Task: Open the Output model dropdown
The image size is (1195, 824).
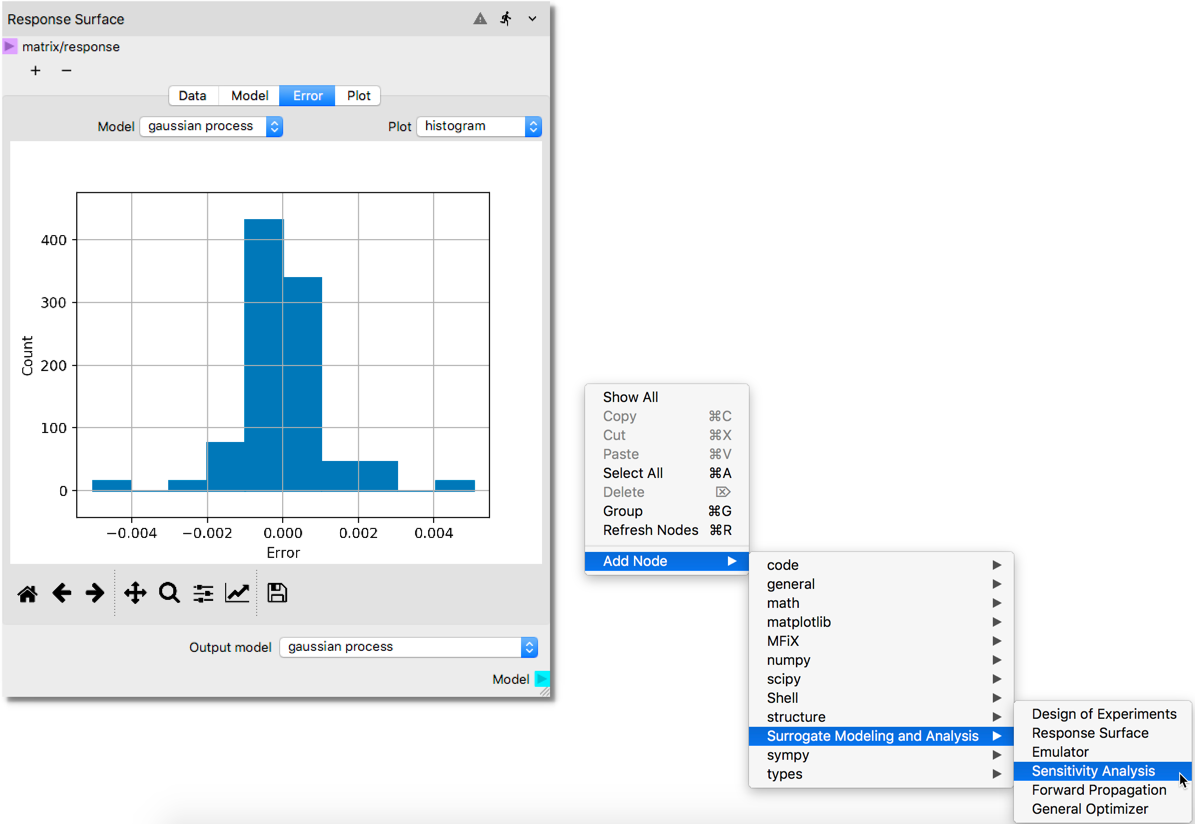Action: (x=408, y=648)
